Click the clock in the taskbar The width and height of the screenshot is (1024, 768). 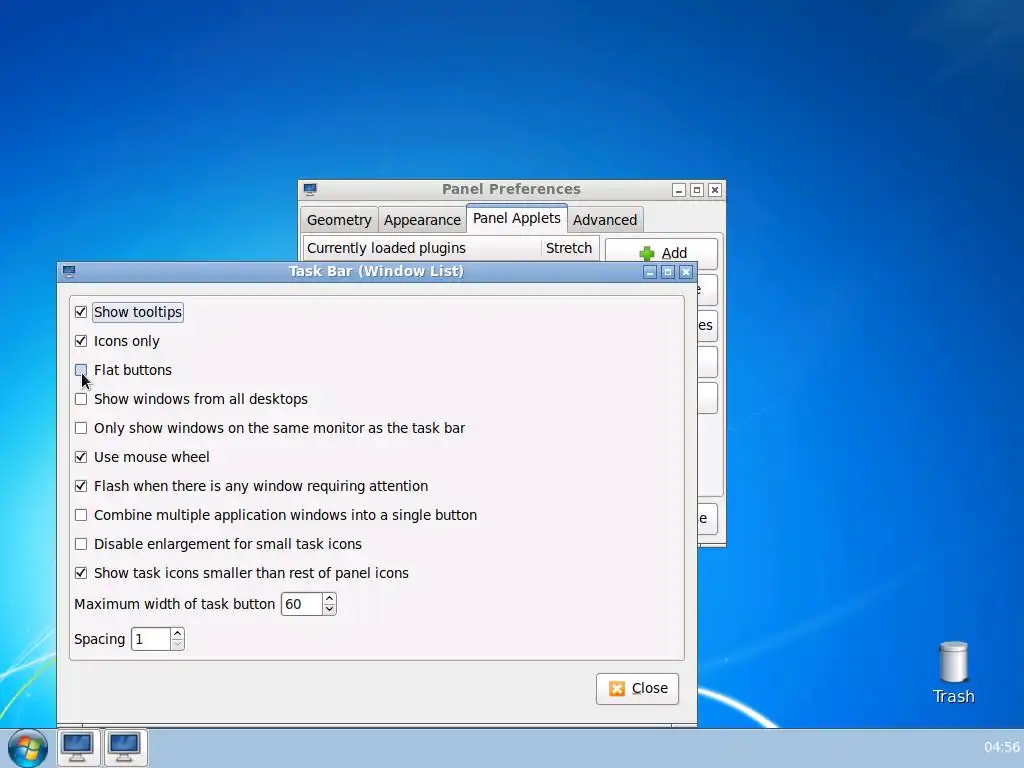[x=1002, y=747]
